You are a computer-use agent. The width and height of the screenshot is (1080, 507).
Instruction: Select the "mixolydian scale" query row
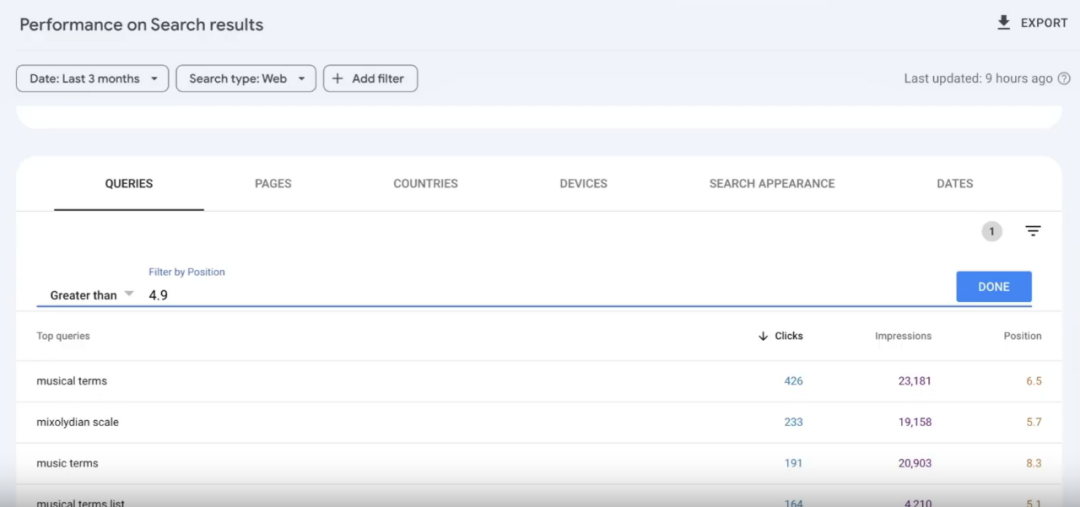(78, 422)
